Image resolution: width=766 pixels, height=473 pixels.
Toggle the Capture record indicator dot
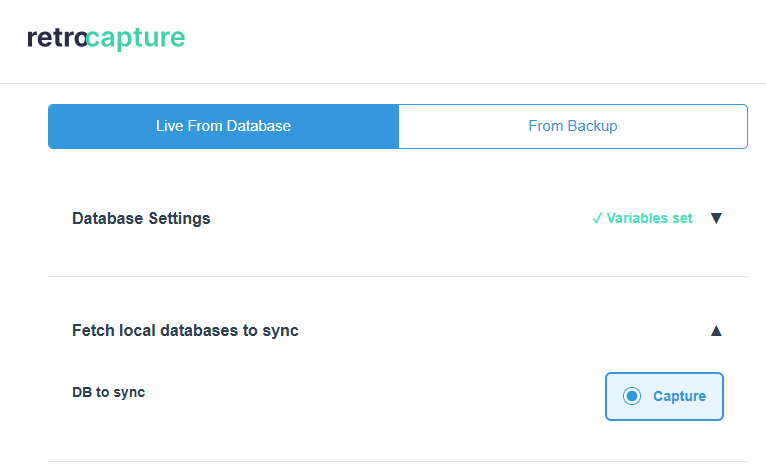(632, 396)
